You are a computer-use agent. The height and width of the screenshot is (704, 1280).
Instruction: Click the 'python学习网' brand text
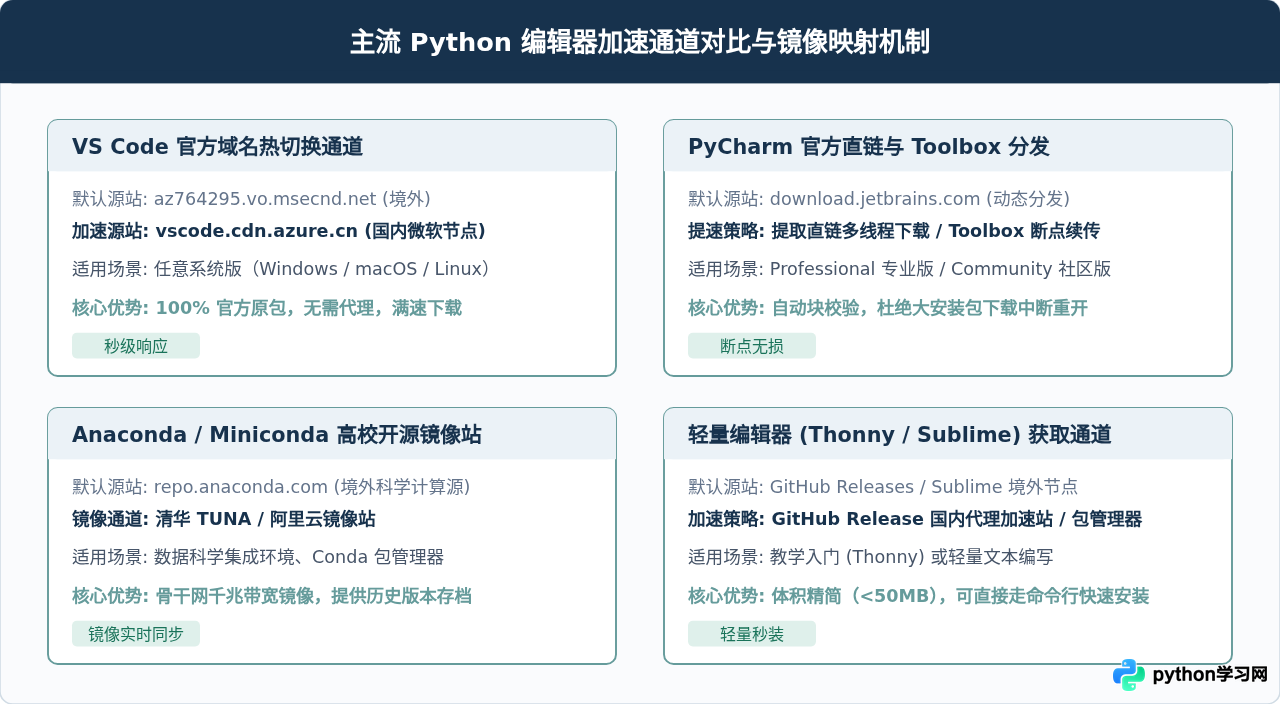[1210, 675]
